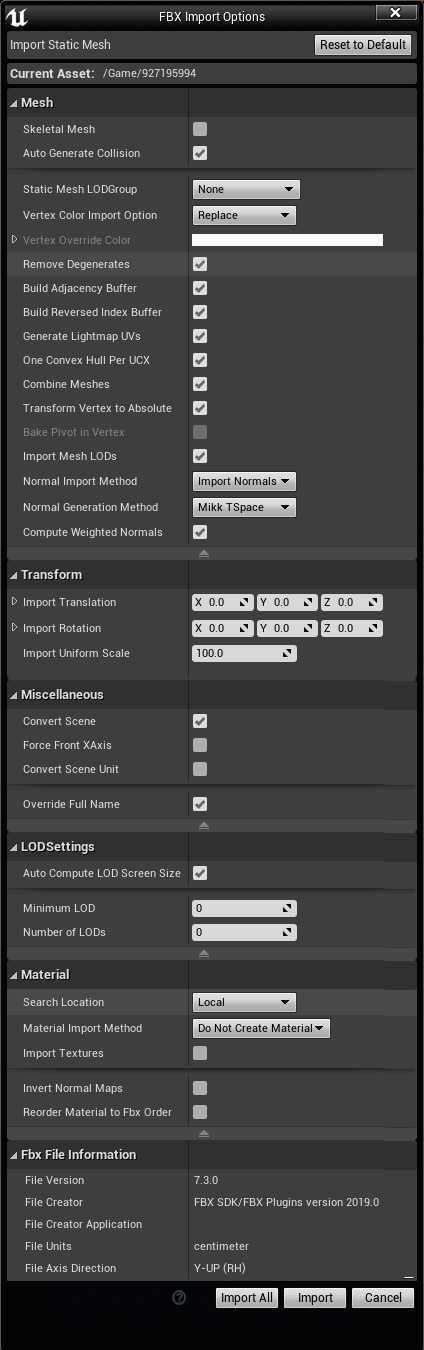Click the LODSettings advanced options arrow
Viewport: 424px width, 1350px height.
[x=204, y=953]
